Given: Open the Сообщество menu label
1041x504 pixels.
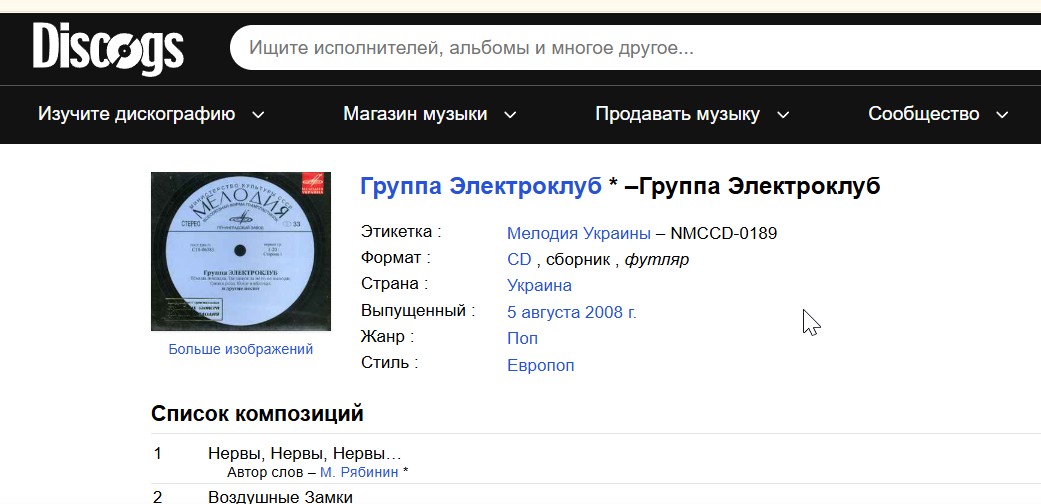Looking at the screenshot, I should pyautogui.click(x=923, y=114).
